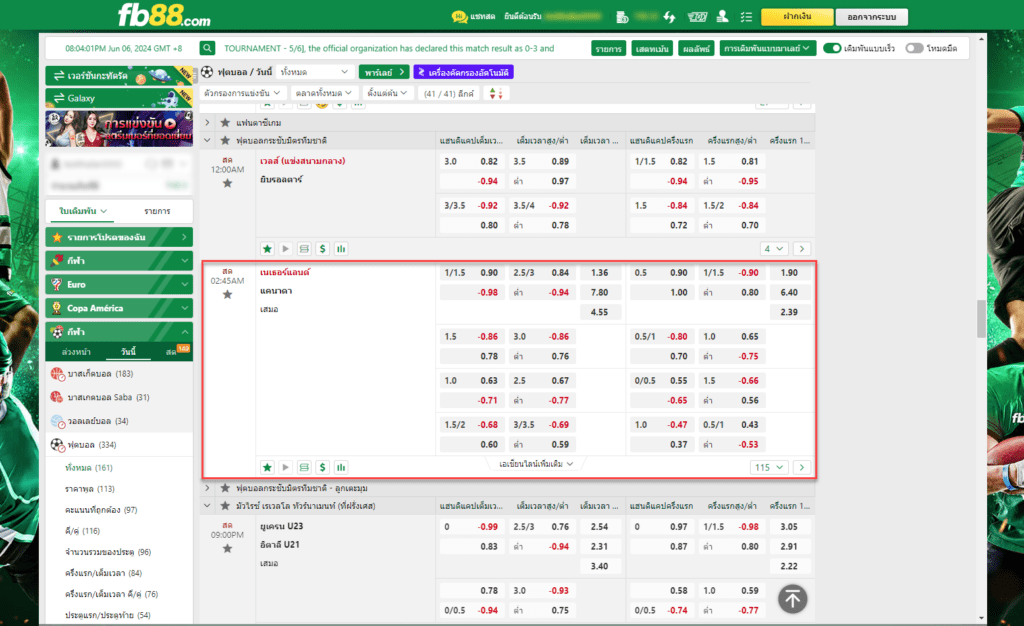Open the scoreboard icon for the Netherlands match
Screen dimensions: 1024x626
304,467
